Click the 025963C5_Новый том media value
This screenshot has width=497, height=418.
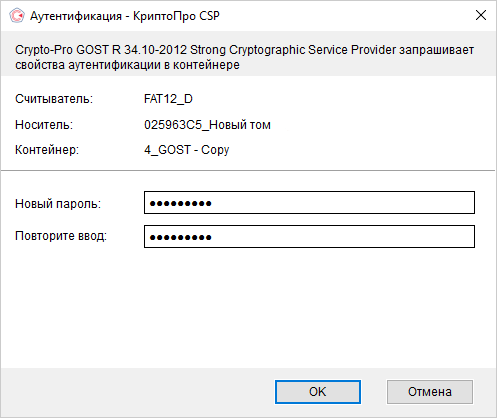pyautogui.click(x=207, y=125)
